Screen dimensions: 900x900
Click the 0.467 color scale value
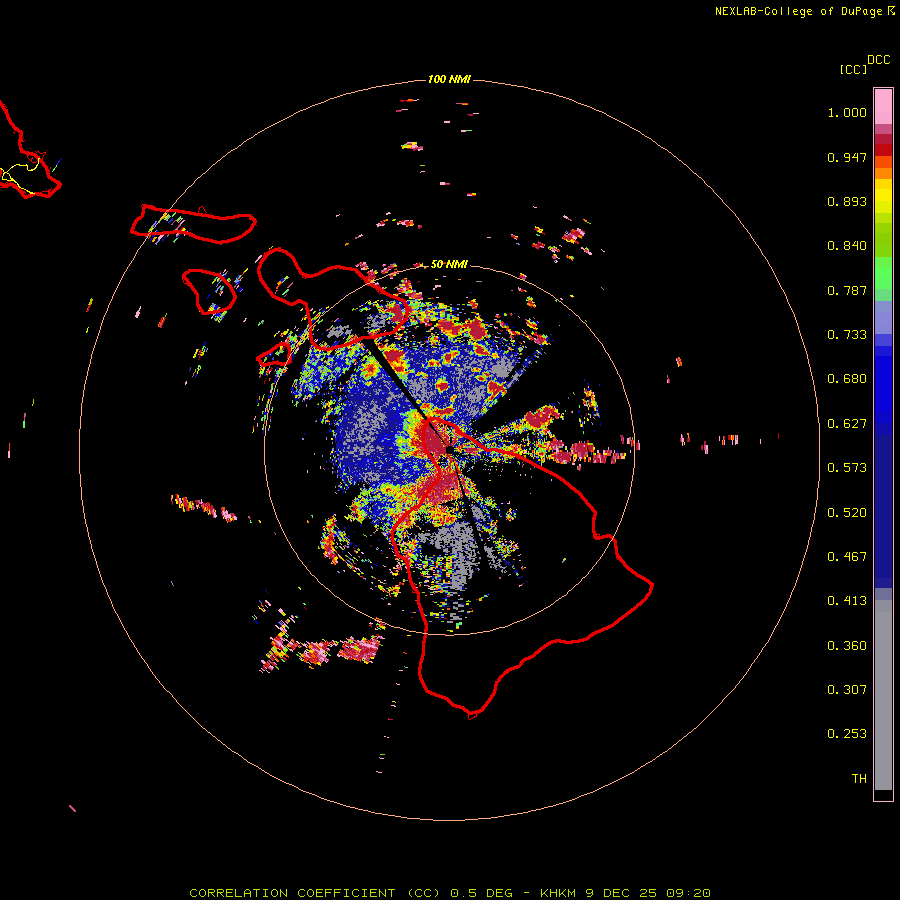tap(847, 557)
